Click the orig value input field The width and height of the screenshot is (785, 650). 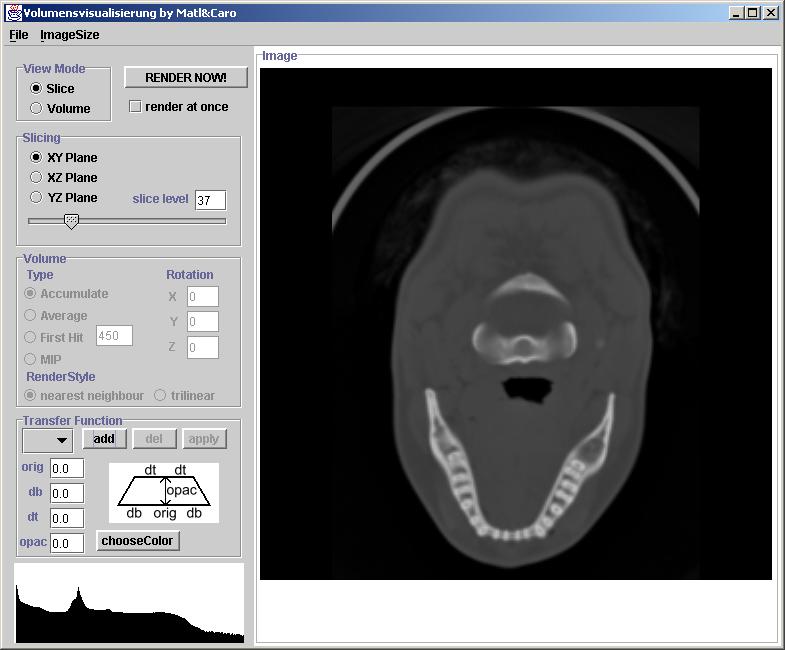[x=67, y=469]
